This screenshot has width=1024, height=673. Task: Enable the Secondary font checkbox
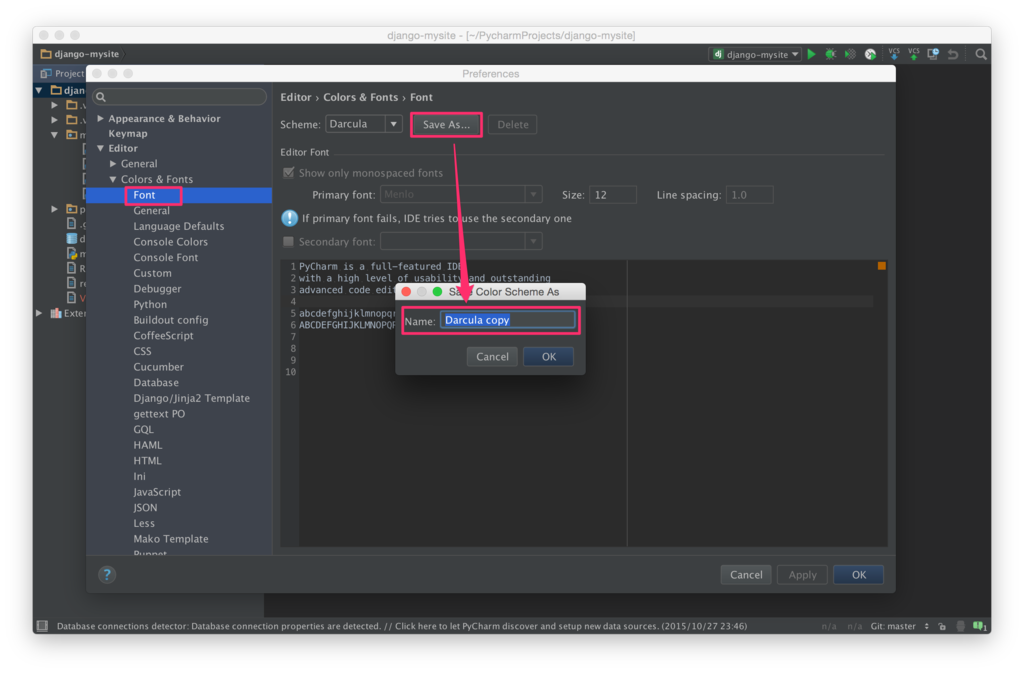point(289,242)
